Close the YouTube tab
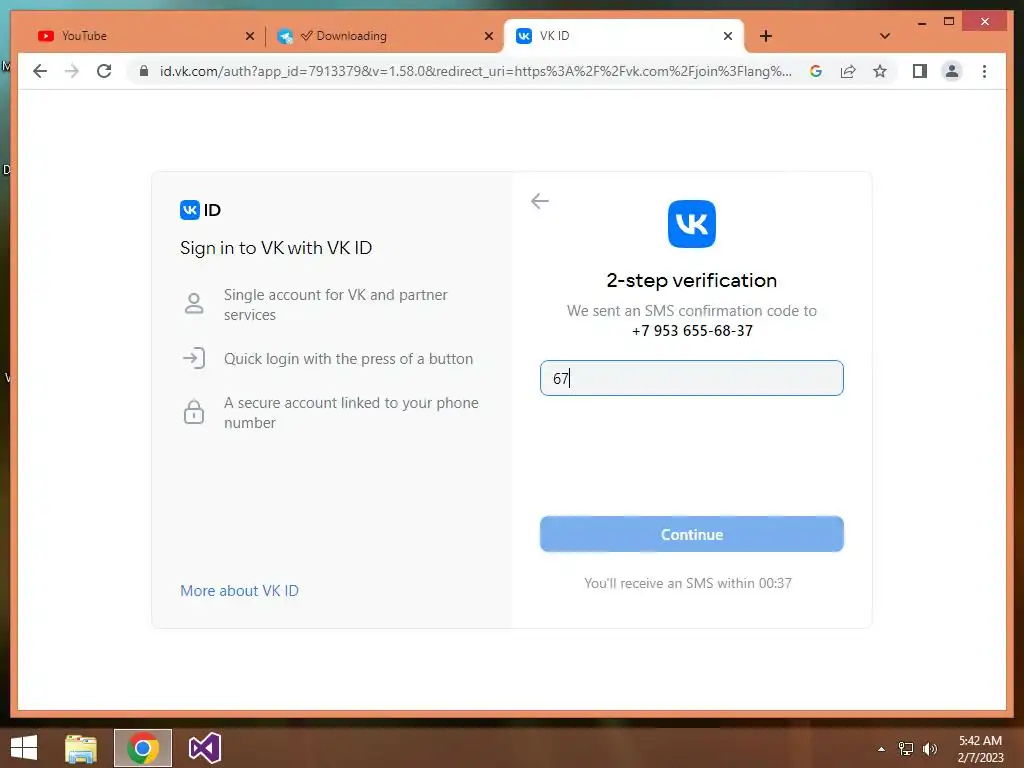 (249, 36)
